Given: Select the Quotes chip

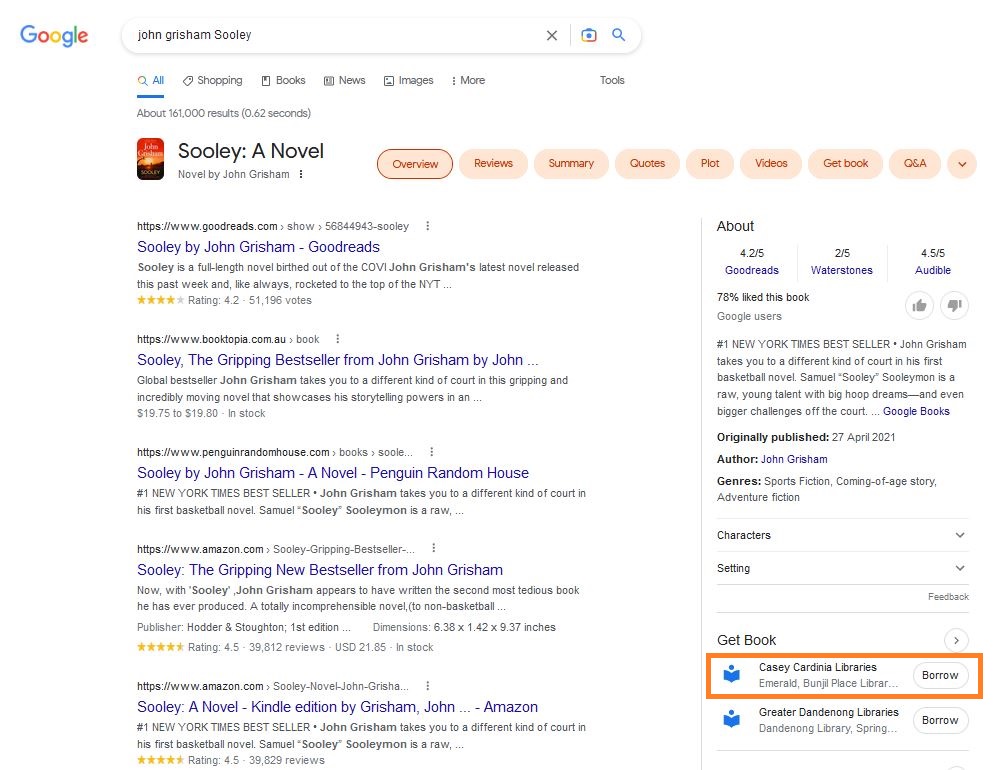Looking at the screenshot, I should point(647,164).
